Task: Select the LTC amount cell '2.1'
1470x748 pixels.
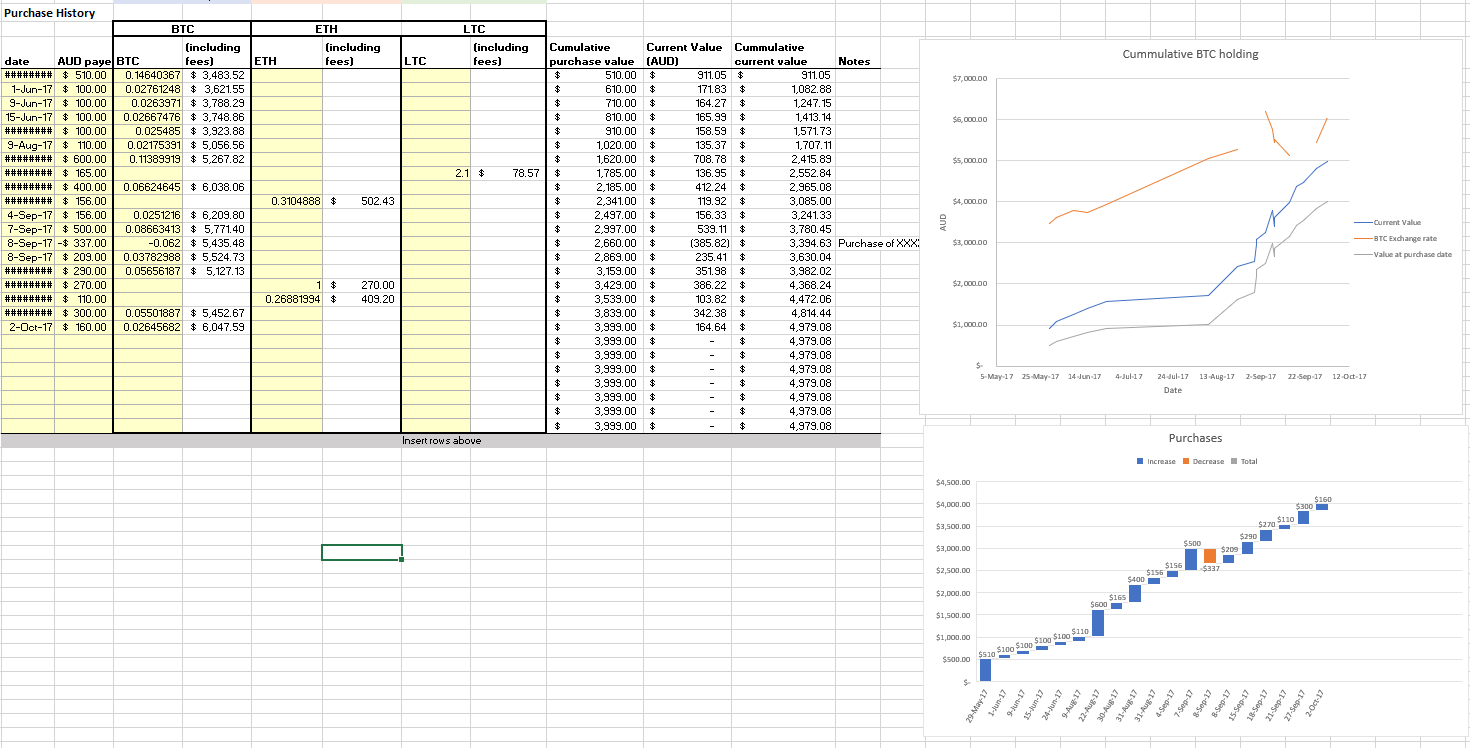Action: (x=436, y=173)
